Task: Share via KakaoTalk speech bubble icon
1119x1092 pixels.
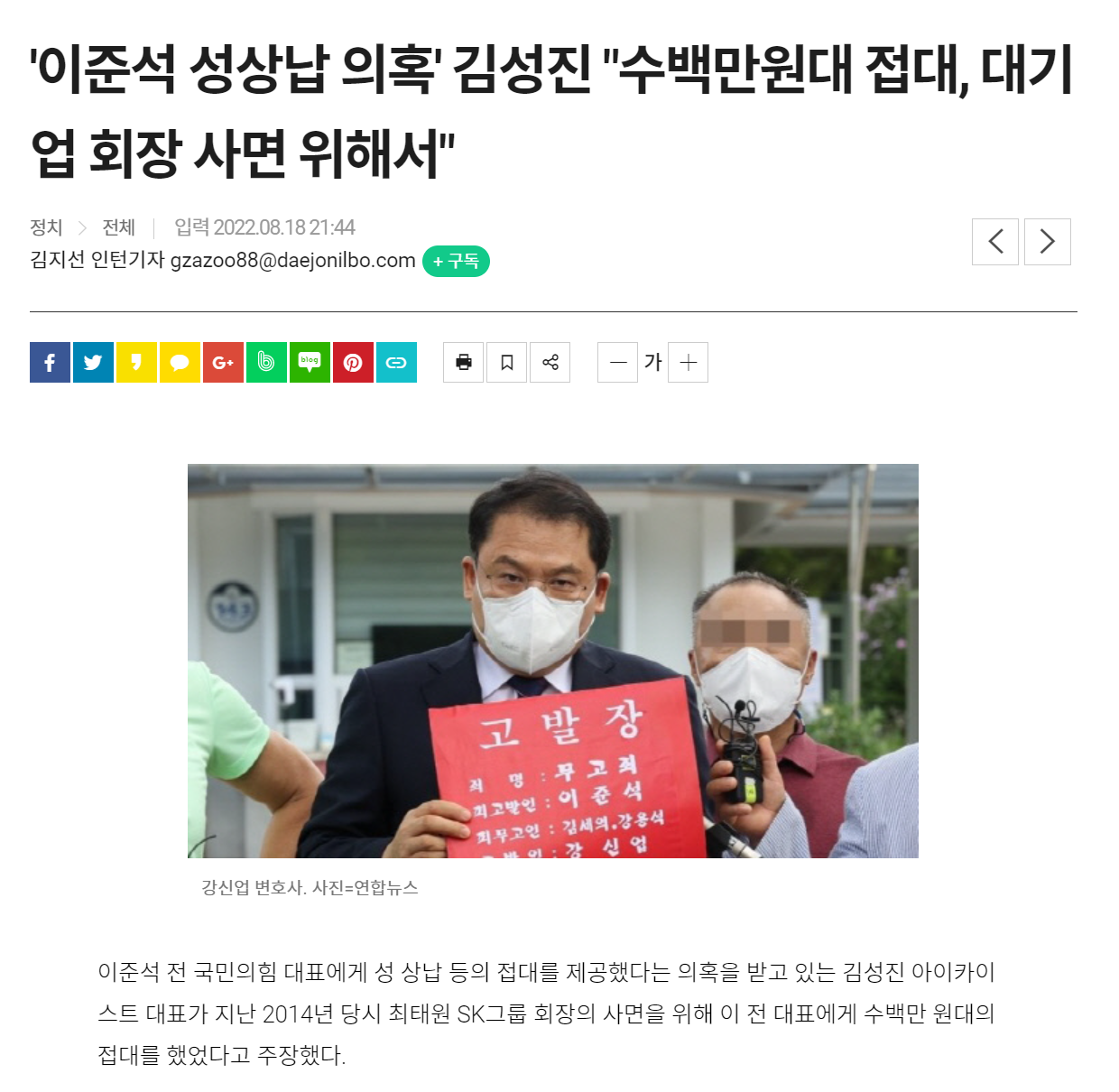Action: 180,363
